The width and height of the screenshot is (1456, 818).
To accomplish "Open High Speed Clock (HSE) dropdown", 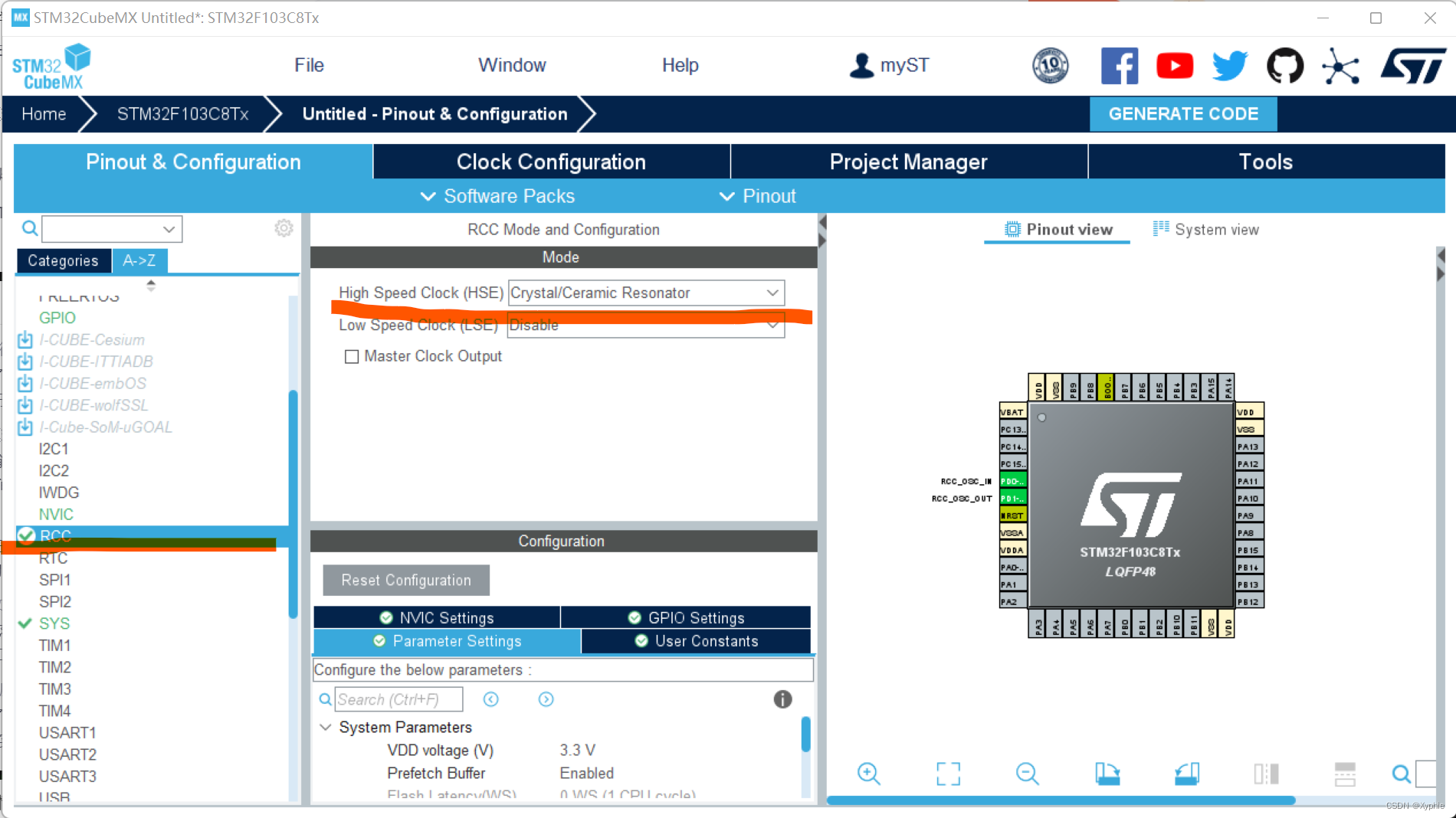I will pos(646,293).
